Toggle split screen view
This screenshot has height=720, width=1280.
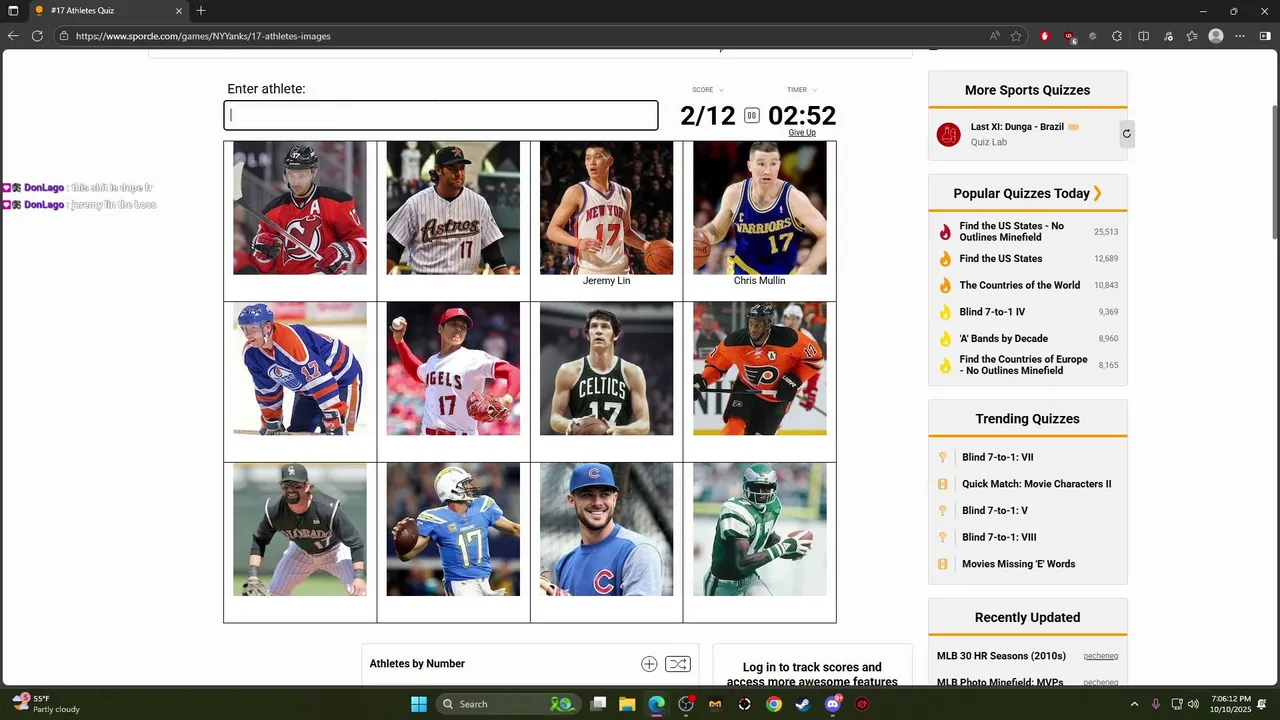(x=1144, y=36)
